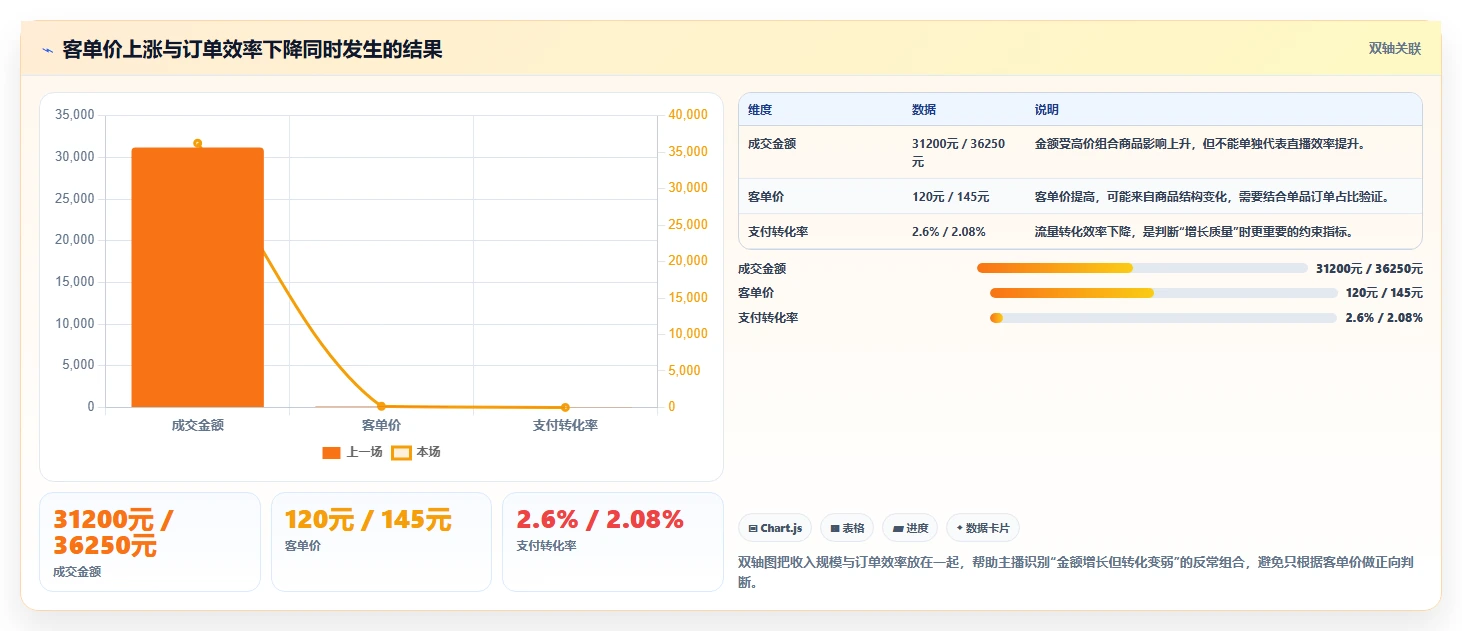The height and width of the screenshot is (631, 1462).
Task: Click the description starting 客单价提高
Action: click(1212, 196)
